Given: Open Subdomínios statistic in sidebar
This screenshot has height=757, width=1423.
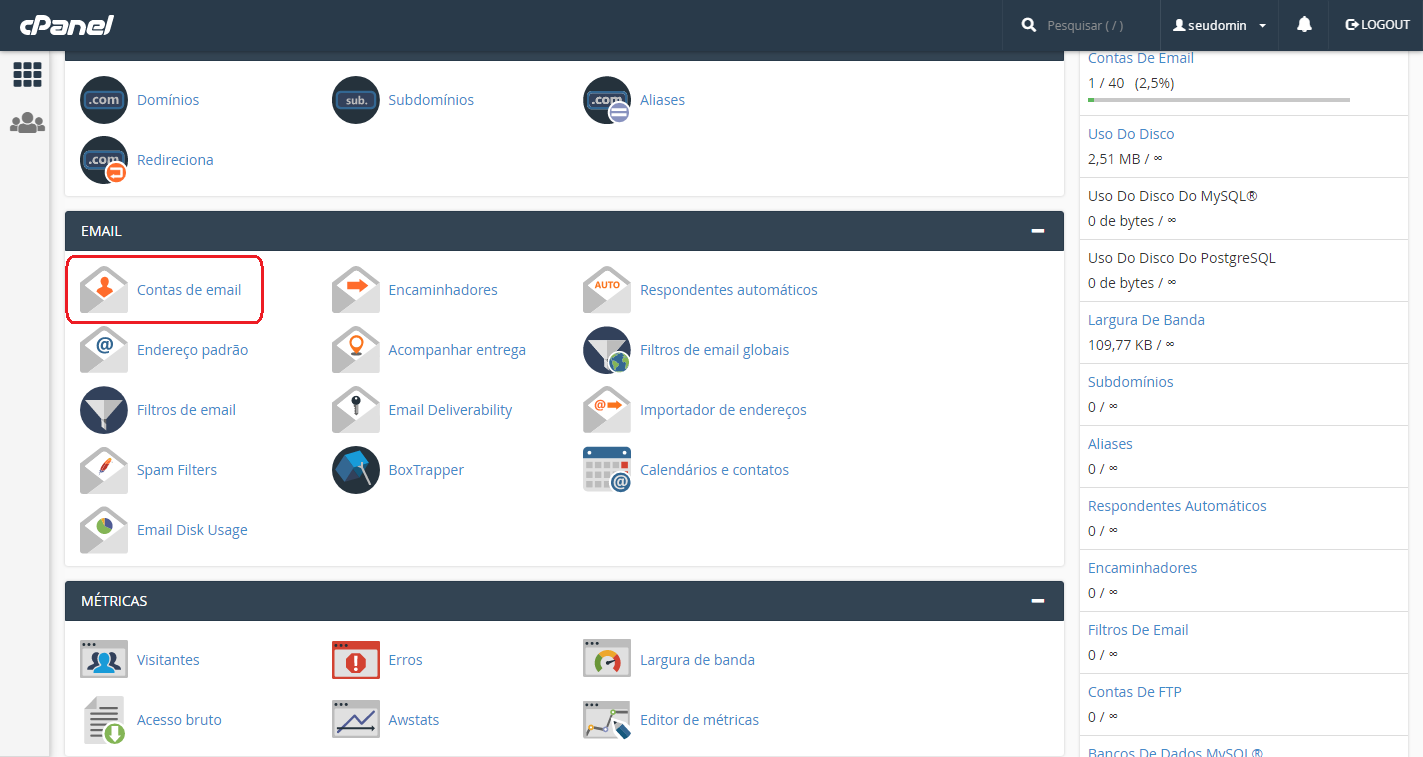Looking at the screenshot, I should pos(1131,382).
